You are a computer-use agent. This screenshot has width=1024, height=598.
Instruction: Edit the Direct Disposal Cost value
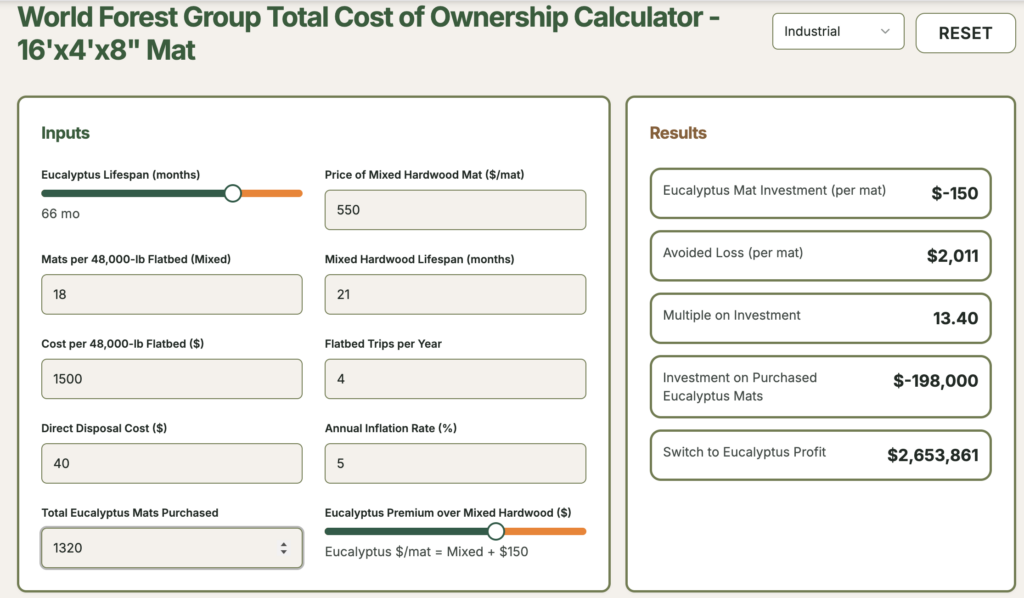coord(171,463)
